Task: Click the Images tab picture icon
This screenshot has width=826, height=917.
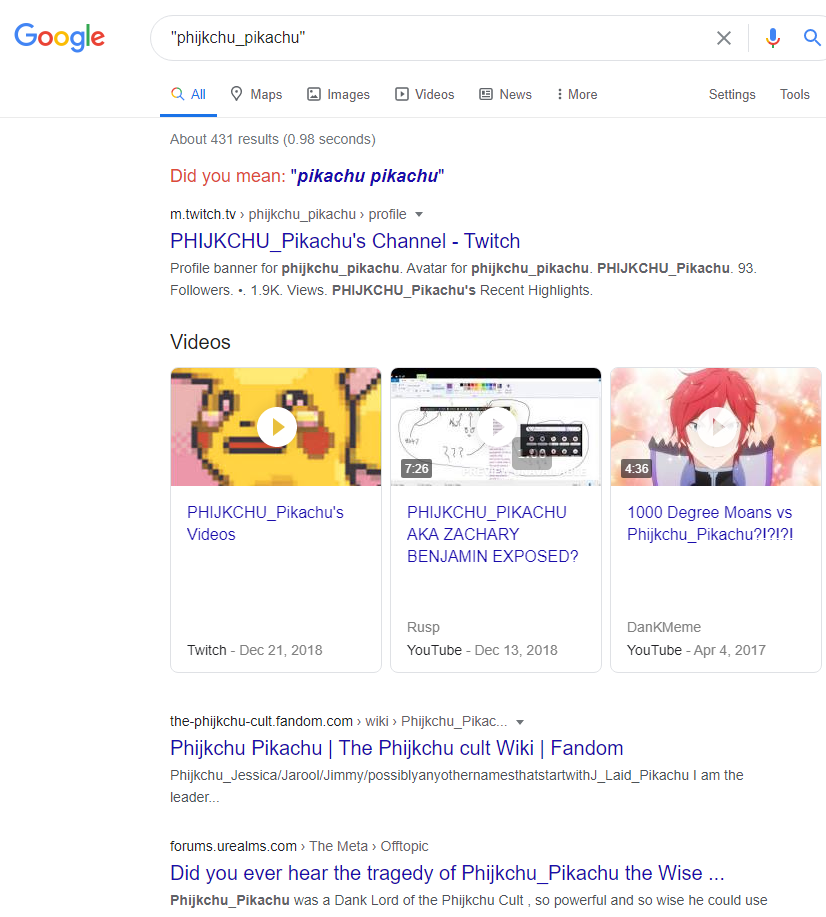Action: point(314,94)
